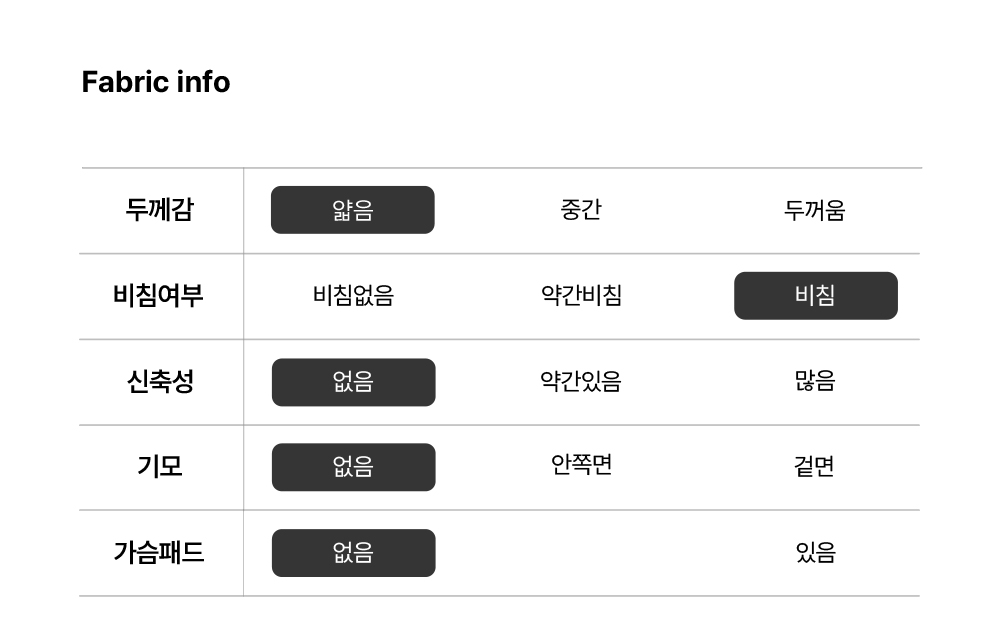
Task: Click the 비침여부 row label
Action: 158,295
